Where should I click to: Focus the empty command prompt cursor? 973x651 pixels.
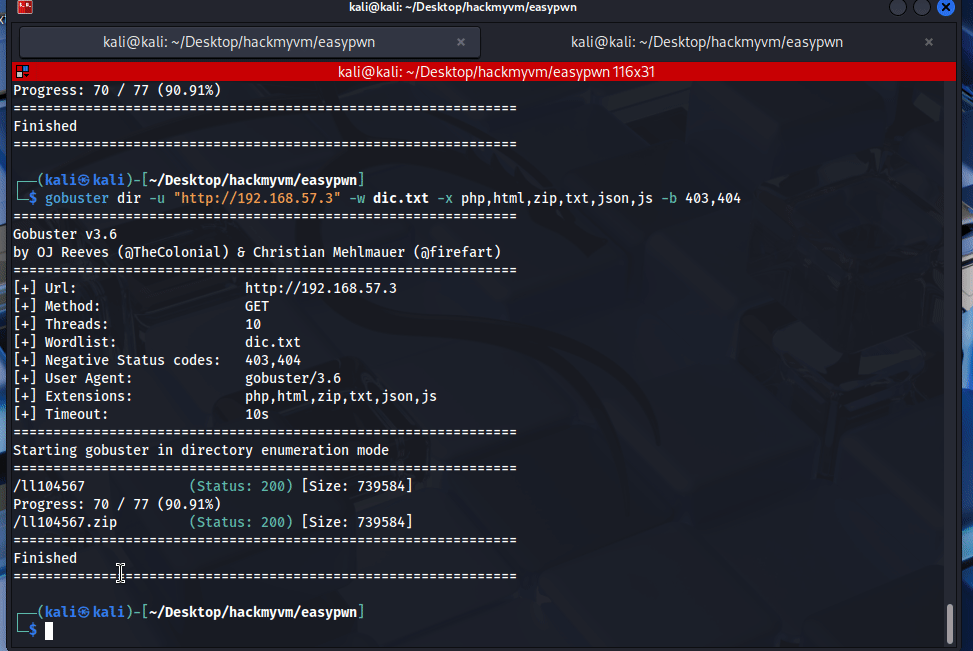(x=48, y=630)
